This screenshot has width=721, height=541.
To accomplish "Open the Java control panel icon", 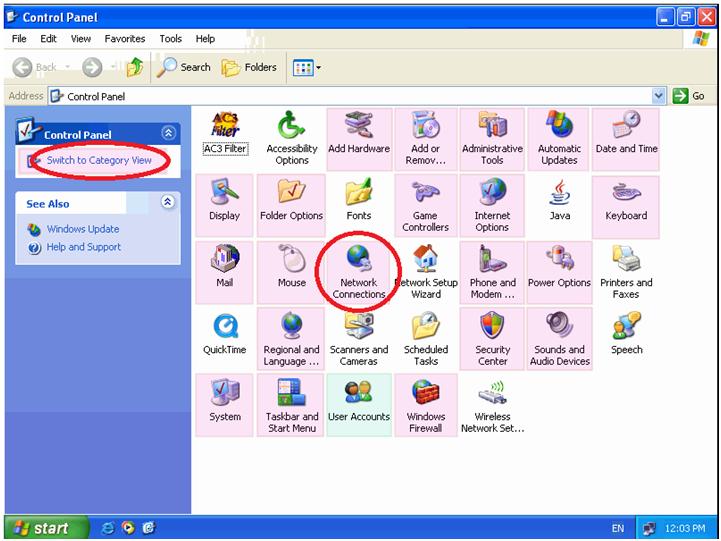I will point(559,197).
